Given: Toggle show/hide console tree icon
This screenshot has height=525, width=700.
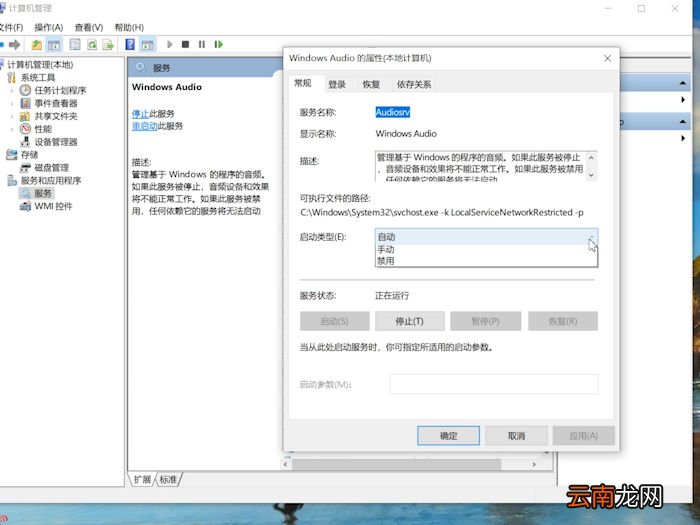Looking at the screenshot, I should point(54,45).
